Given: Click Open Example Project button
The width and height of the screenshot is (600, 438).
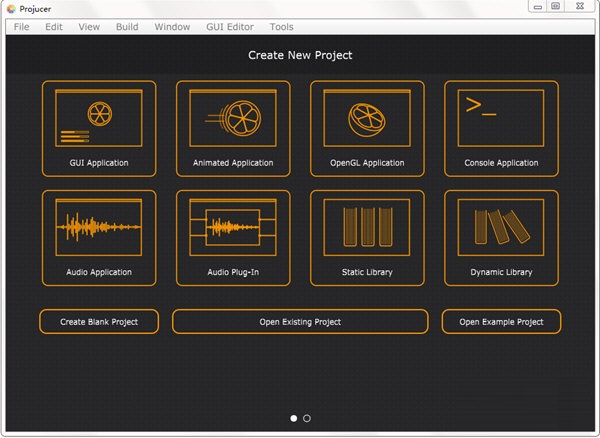Looking at the screenshot, I should point(501,322).
